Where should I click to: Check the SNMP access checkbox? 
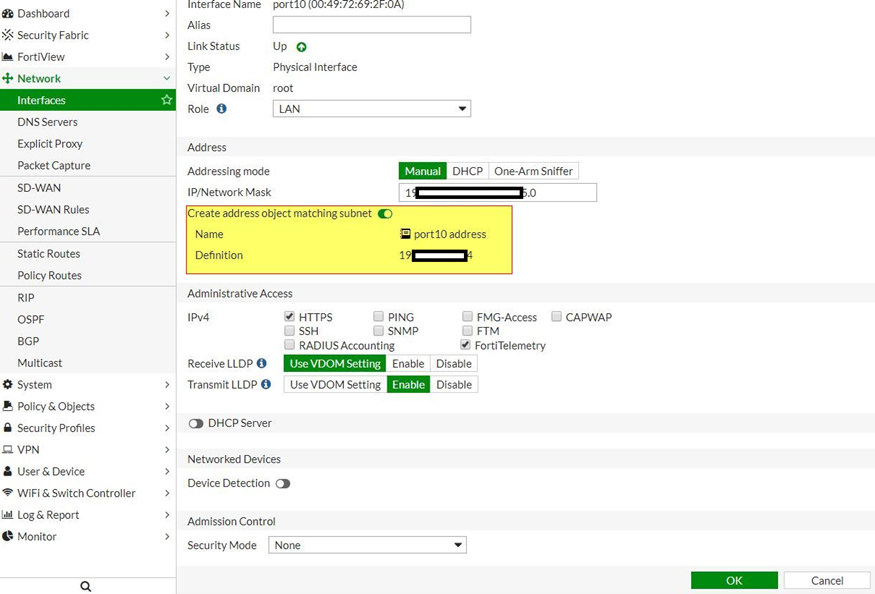coord(378,330)
